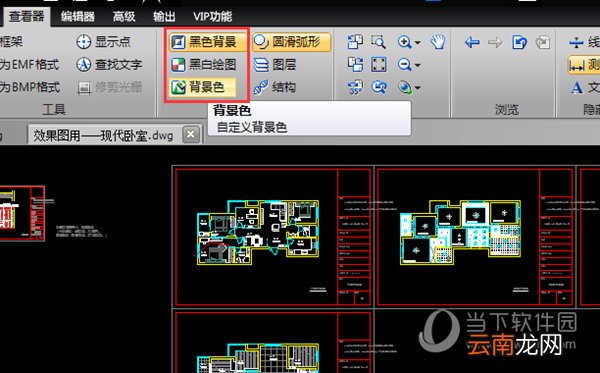Click the grayed-out 修剪光栅 option
This screenshot has height=373, width=600.
point(109,87)
